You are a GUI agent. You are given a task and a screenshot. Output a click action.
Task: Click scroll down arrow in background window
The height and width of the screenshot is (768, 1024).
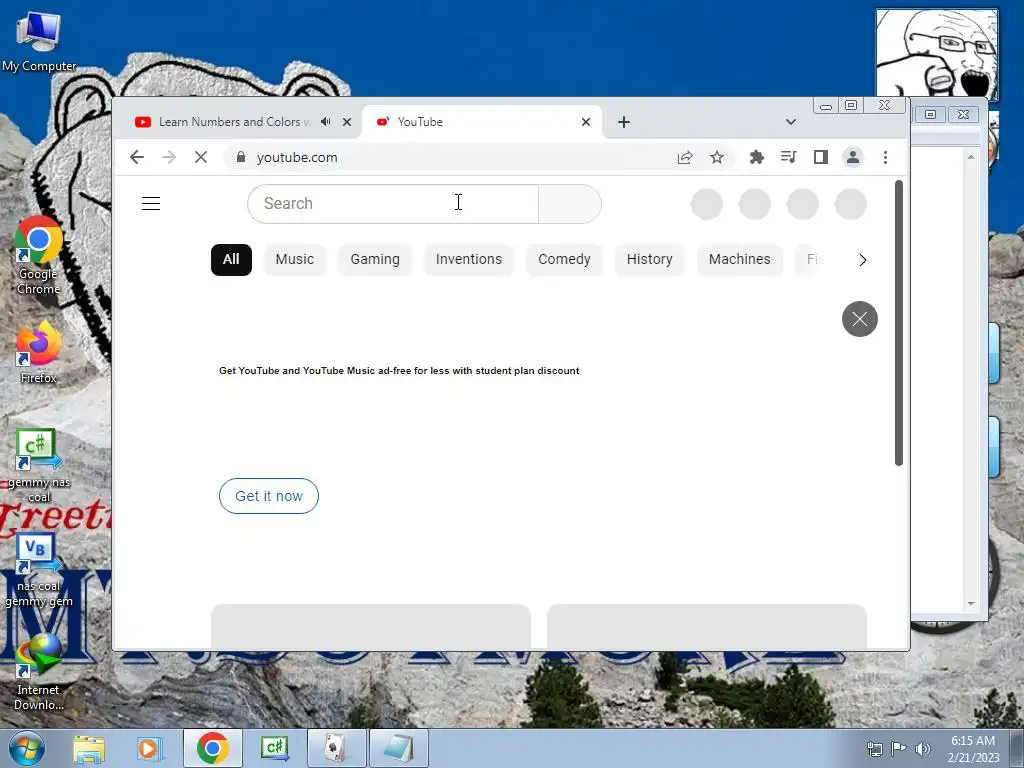point(971,603)
